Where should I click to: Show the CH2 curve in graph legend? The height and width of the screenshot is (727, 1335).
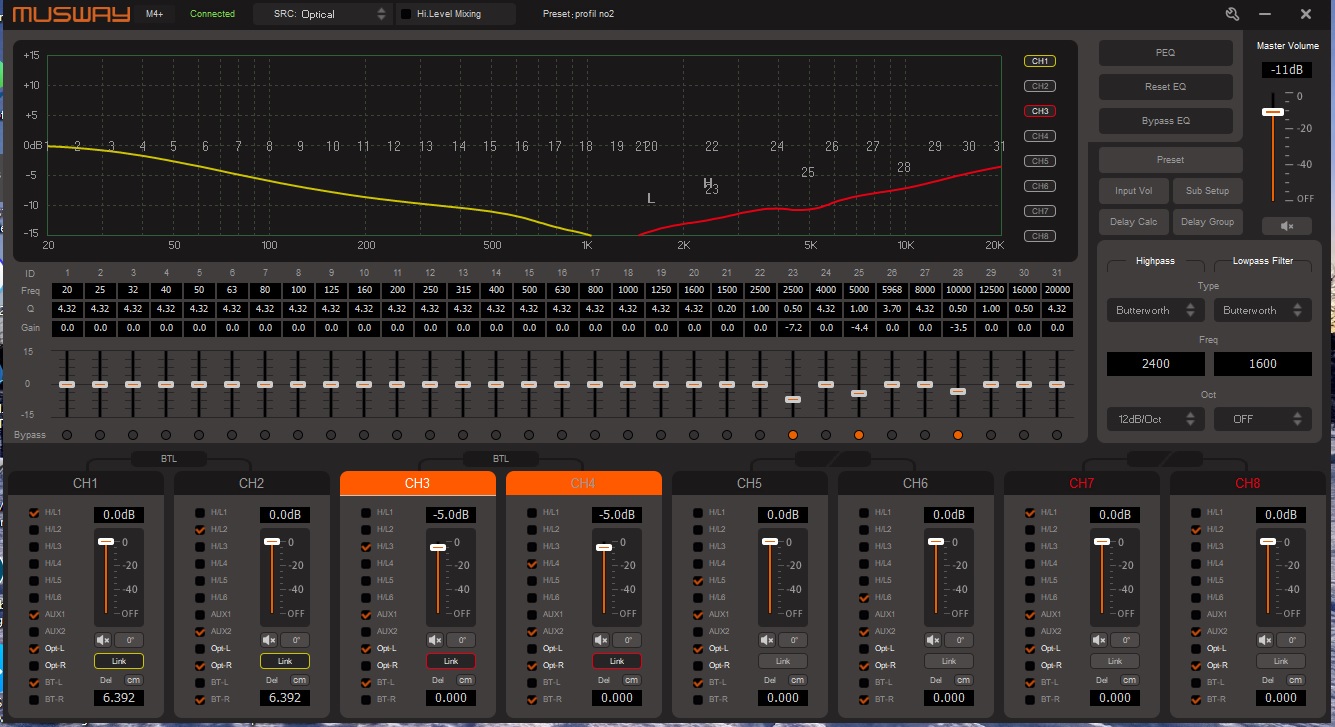click(1040, 86)
